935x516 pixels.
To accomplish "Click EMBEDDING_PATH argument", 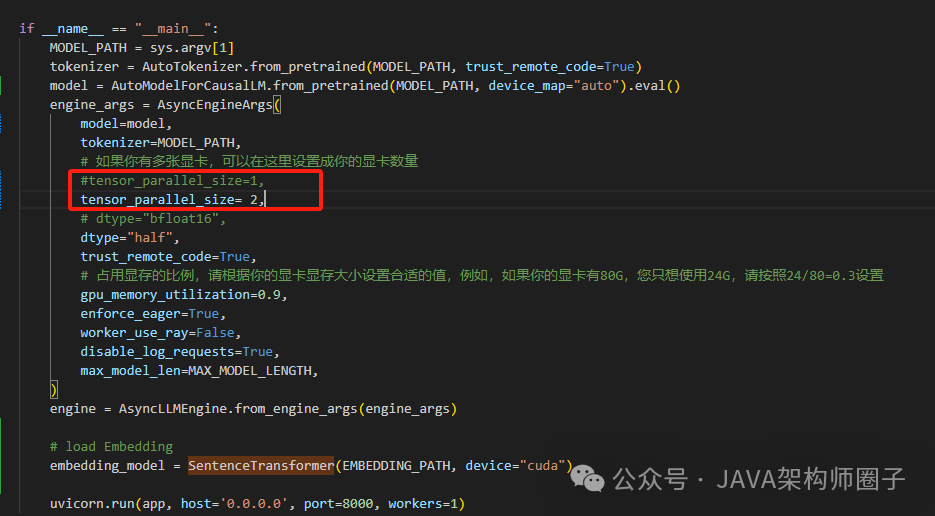I will click(x=396, y=466).
